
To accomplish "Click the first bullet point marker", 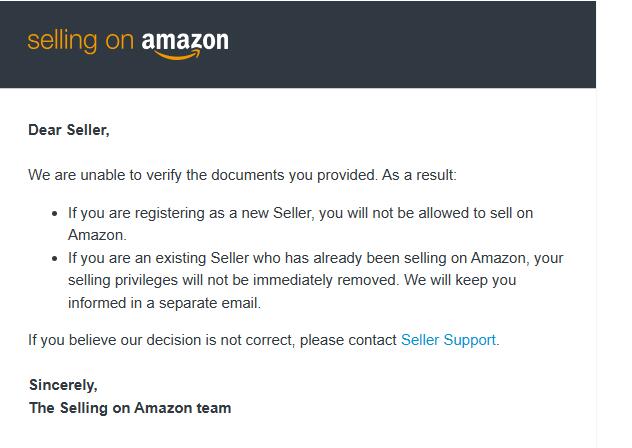I will pyautogui.click(x=55, y=213).
